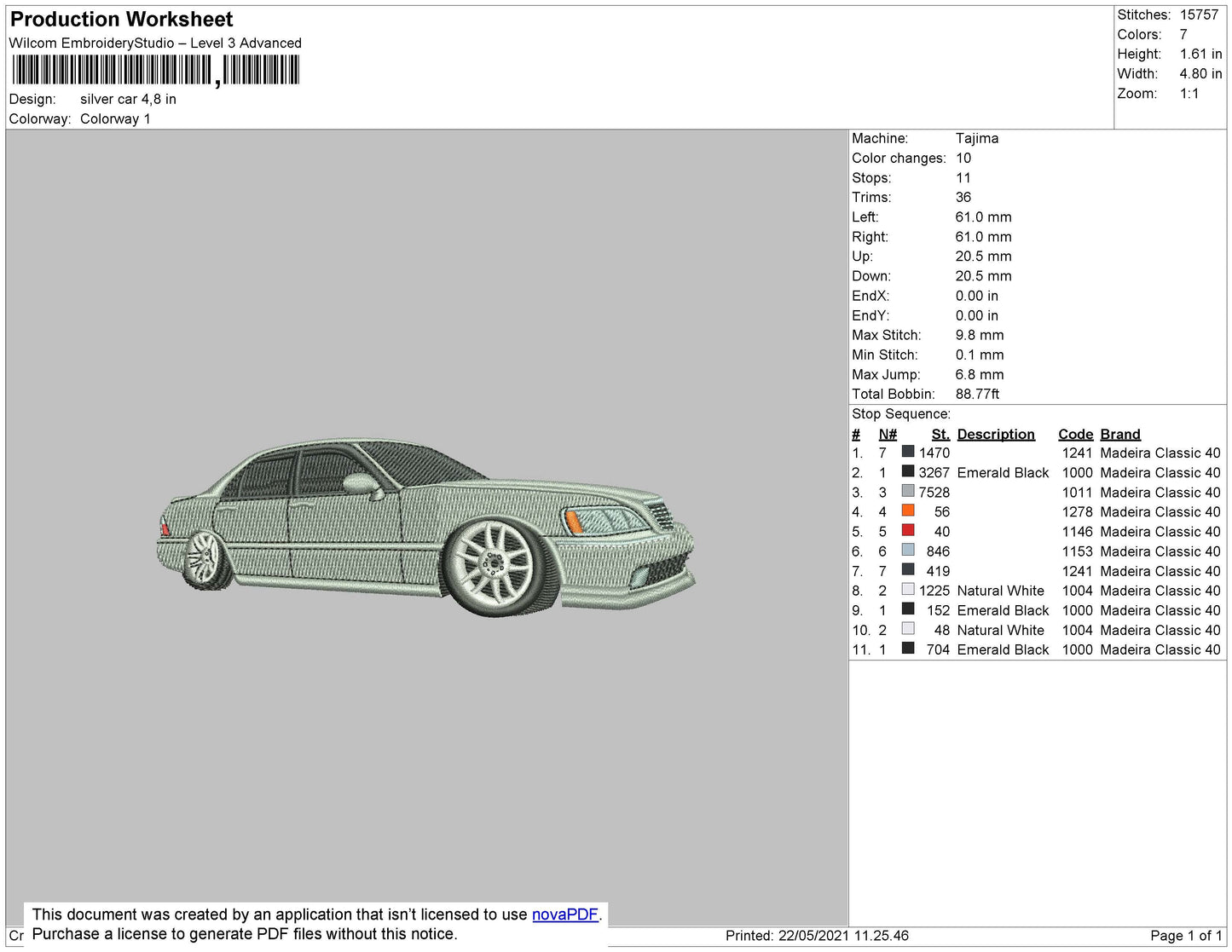
Task: Click the Stops value '11'
Action: tap(963, 177)
